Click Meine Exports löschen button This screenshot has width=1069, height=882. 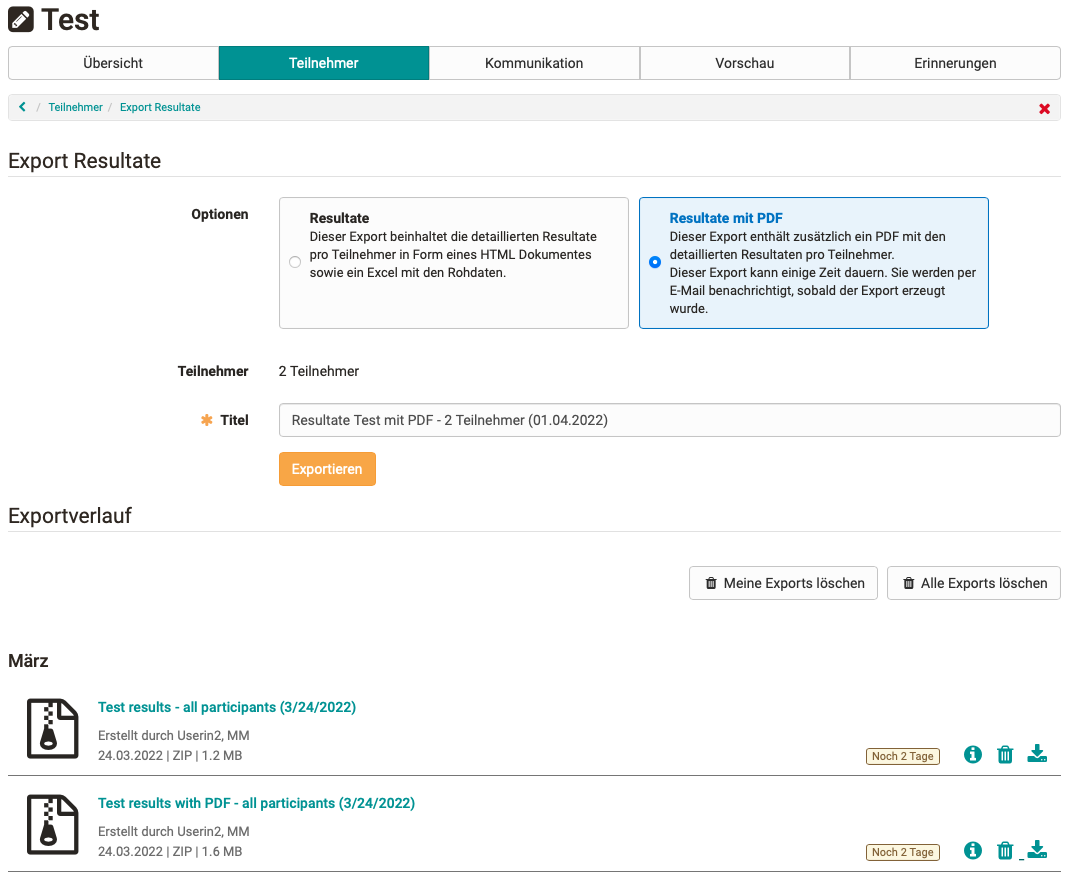(783, 583)
